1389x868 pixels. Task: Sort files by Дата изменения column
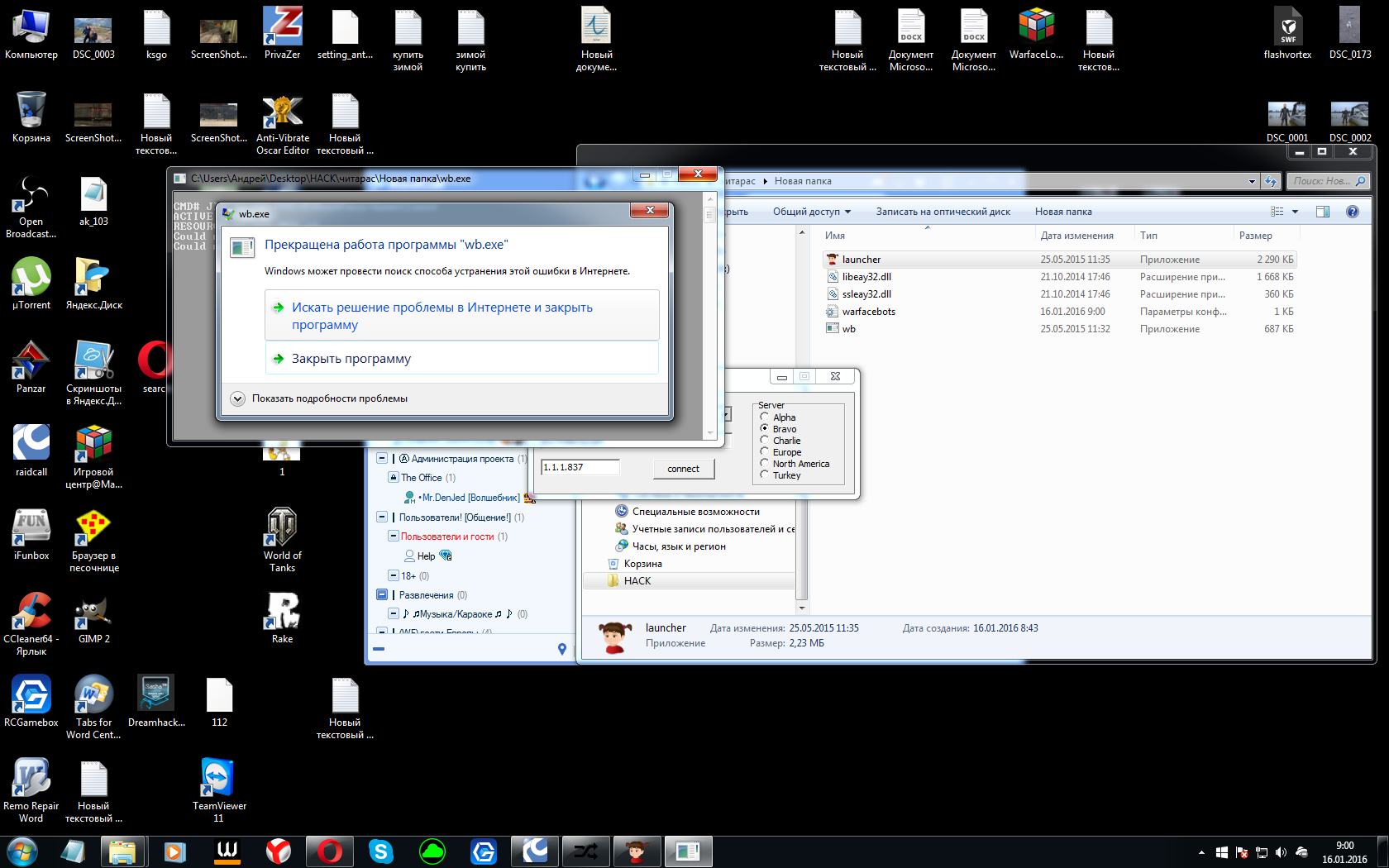1084,236
